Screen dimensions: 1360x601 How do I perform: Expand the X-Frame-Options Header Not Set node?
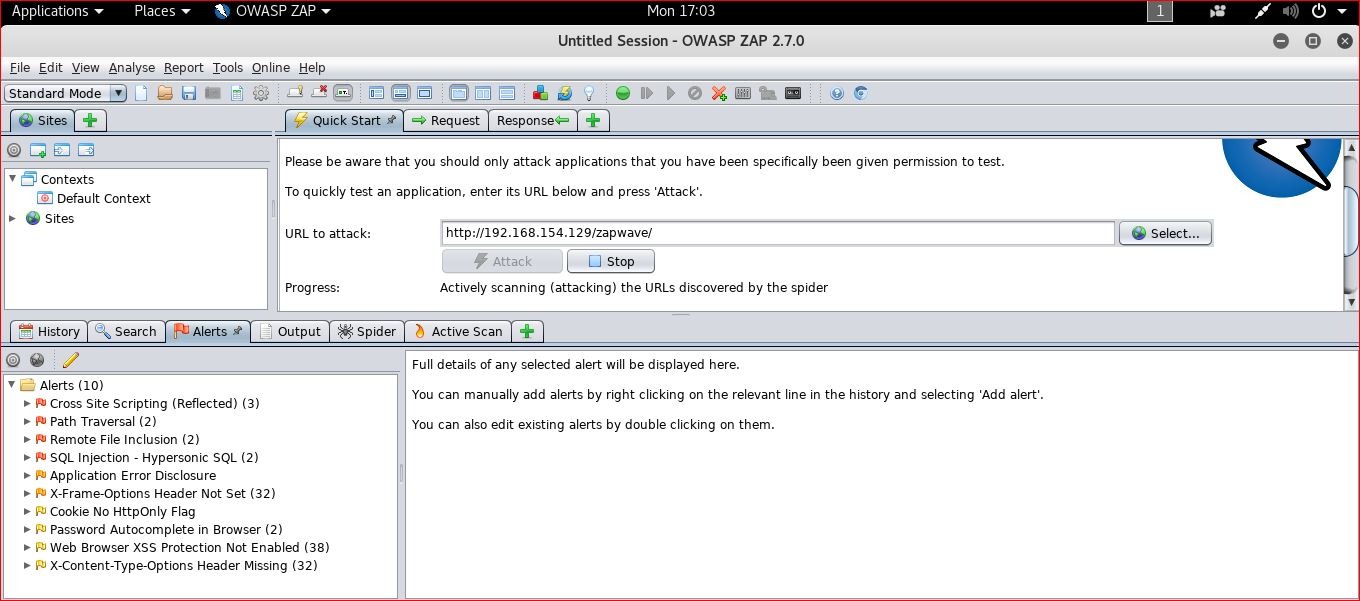27,494
